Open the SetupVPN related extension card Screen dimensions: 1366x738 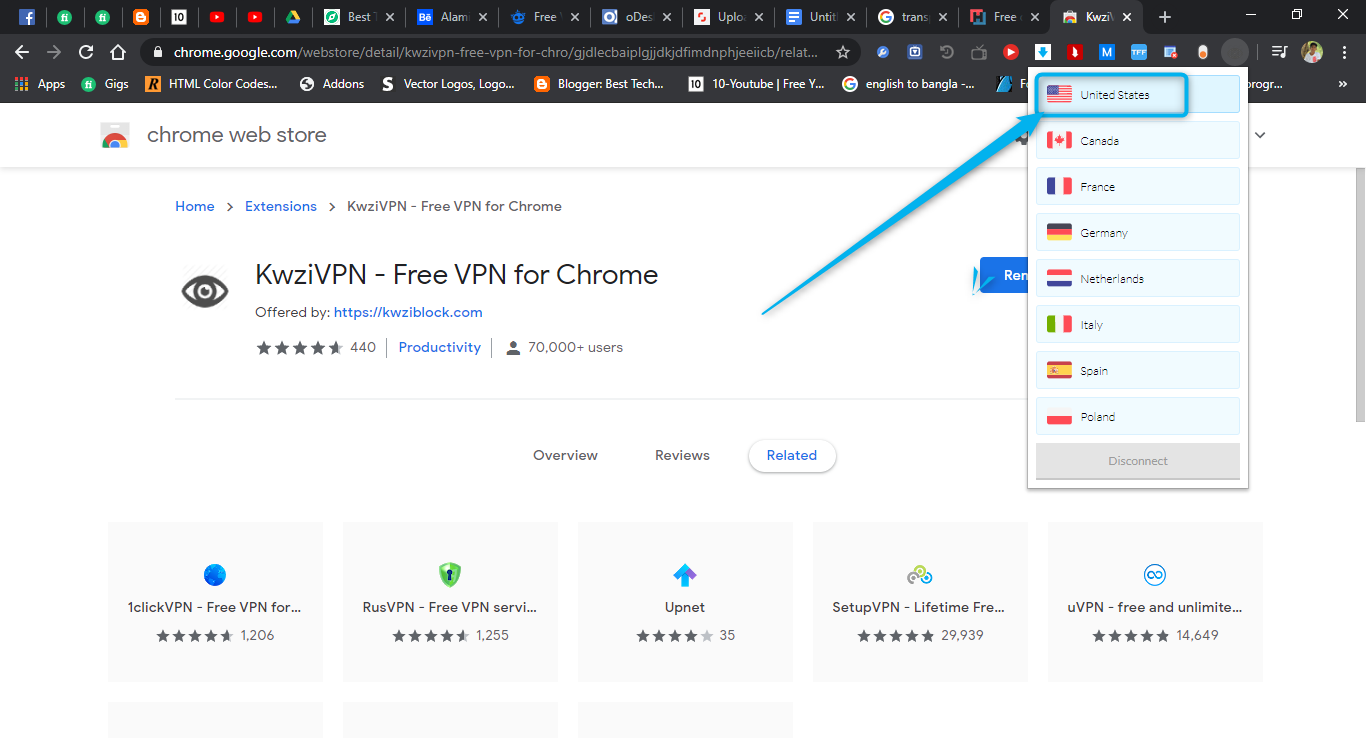tap(920, 602)
